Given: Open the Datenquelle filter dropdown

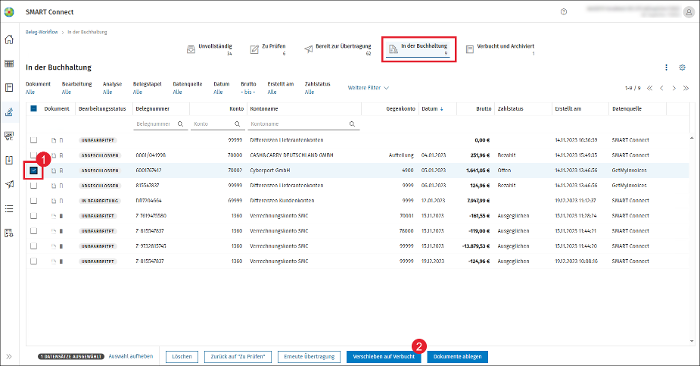Looking at the screenshot, I should coord(188,88).
